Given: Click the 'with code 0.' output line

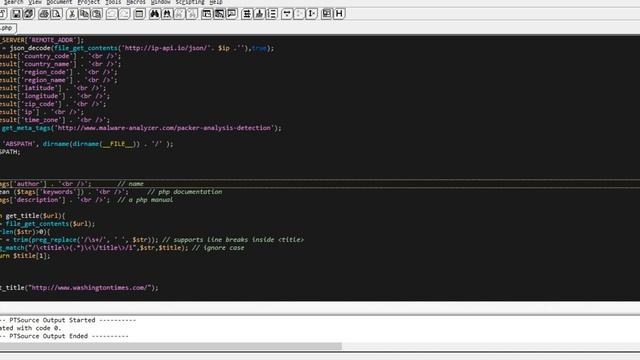Looking at the screenshot, I should (x=31, y=328).
